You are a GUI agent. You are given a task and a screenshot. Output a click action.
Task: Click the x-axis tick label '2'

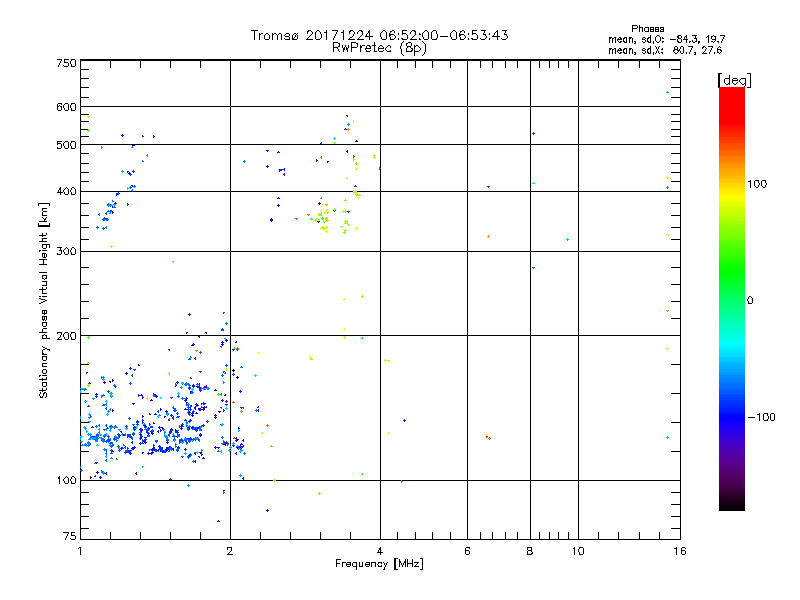tap(230, 551)
